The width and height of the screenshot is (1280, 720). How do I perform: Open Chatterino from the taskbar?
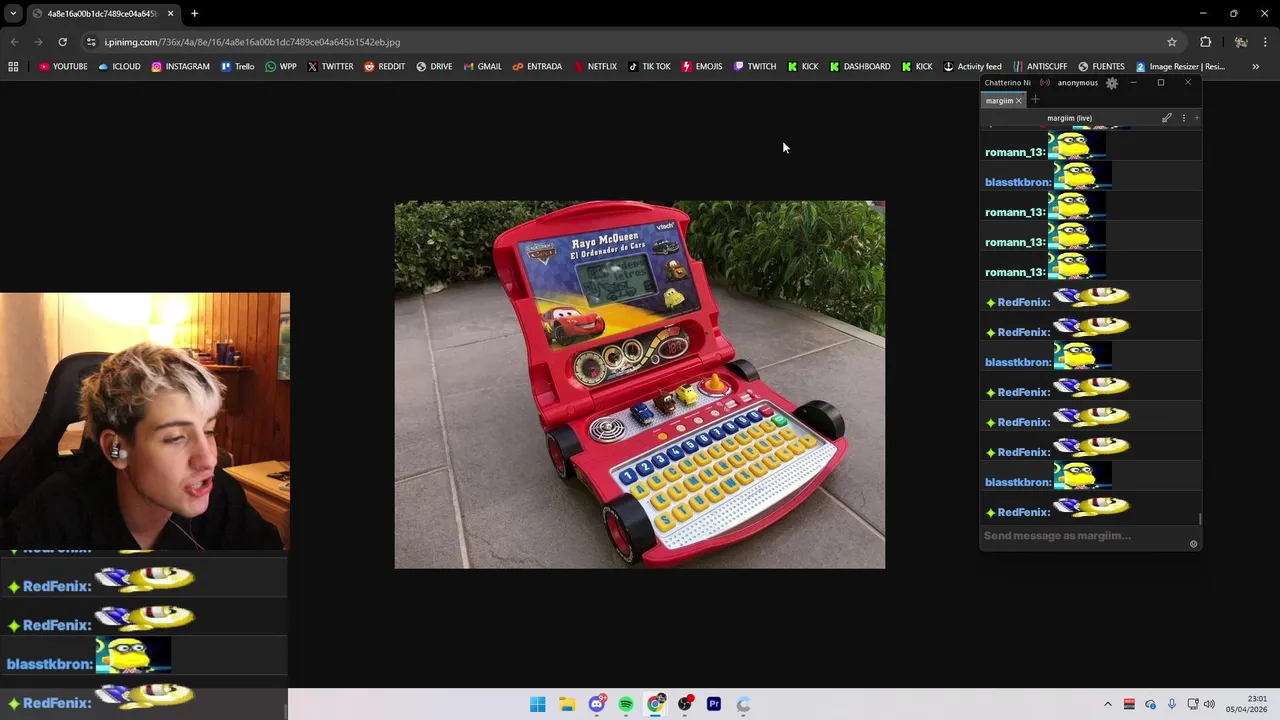743,704
